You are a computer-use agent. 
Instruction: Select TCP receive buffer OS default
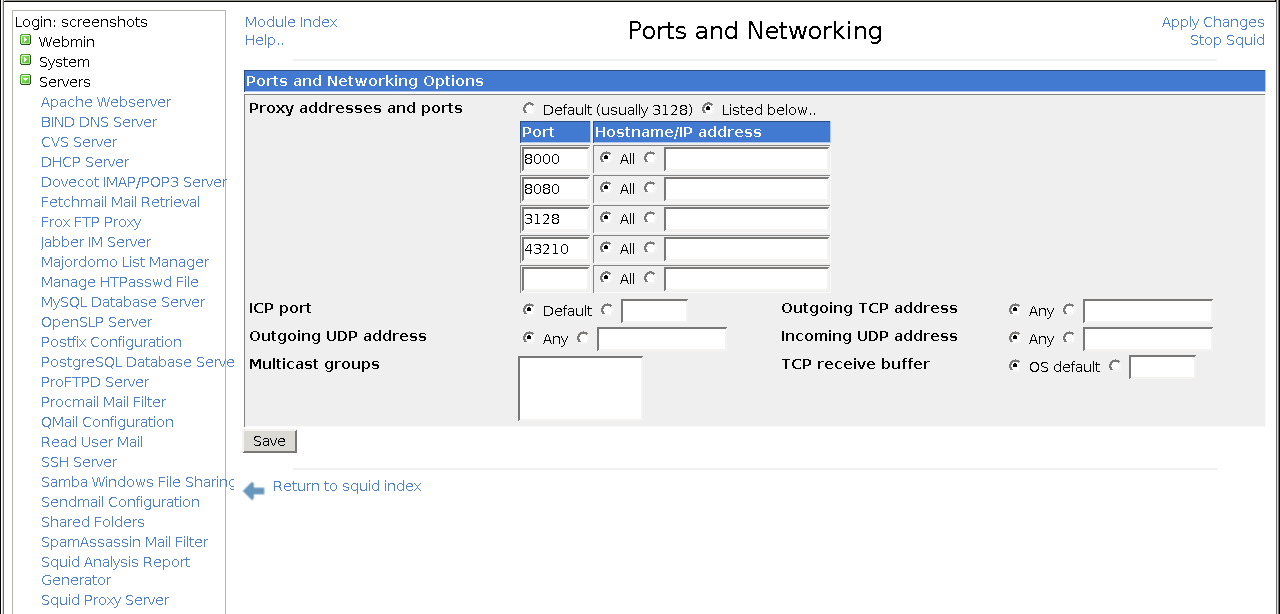[x=1015, y=366]
